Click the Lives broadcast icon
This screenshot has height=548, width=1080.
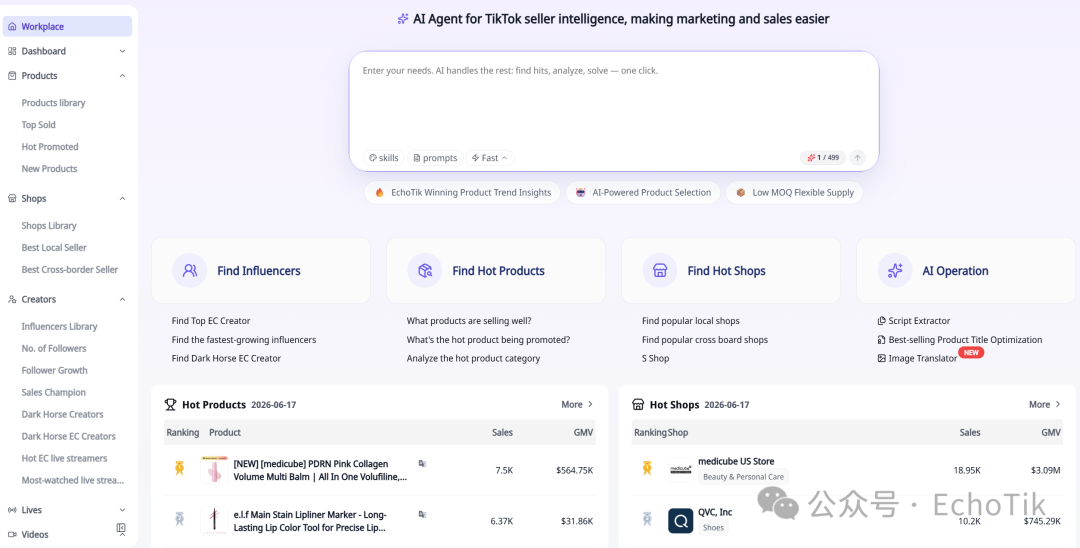click(x=12, y=510)
